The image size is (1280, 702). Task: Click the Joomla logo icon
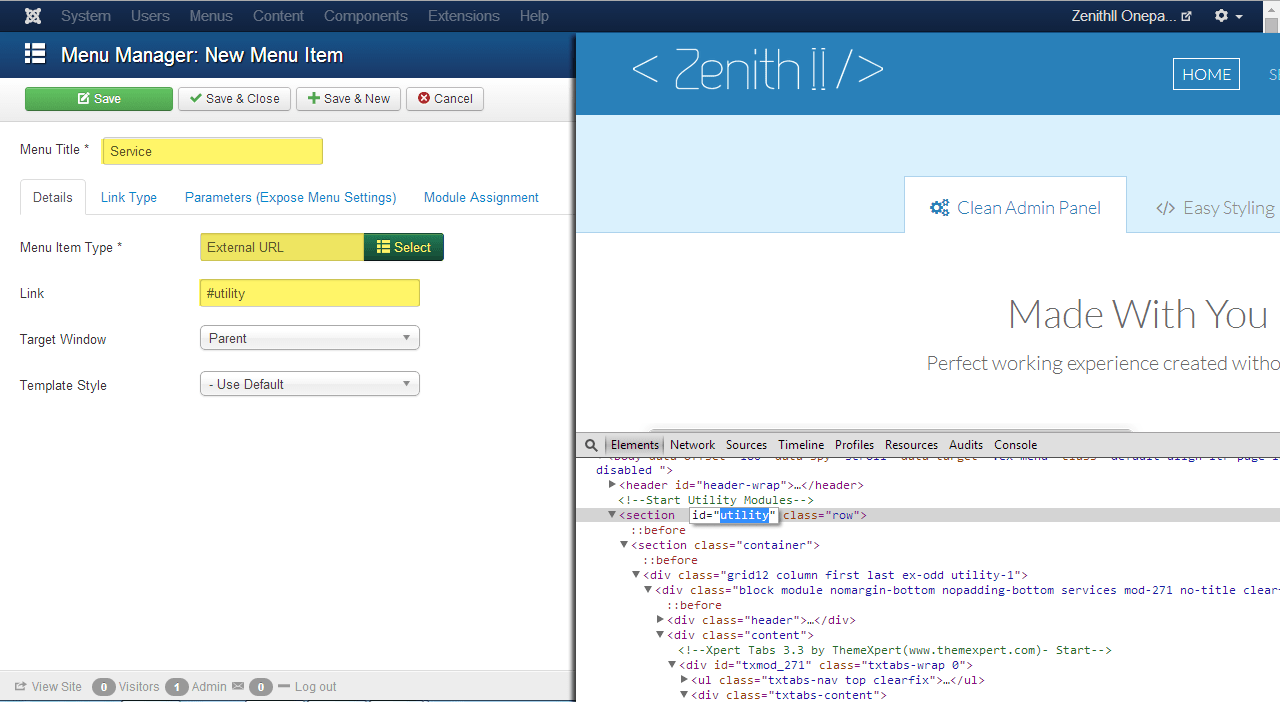pos(33,16)
